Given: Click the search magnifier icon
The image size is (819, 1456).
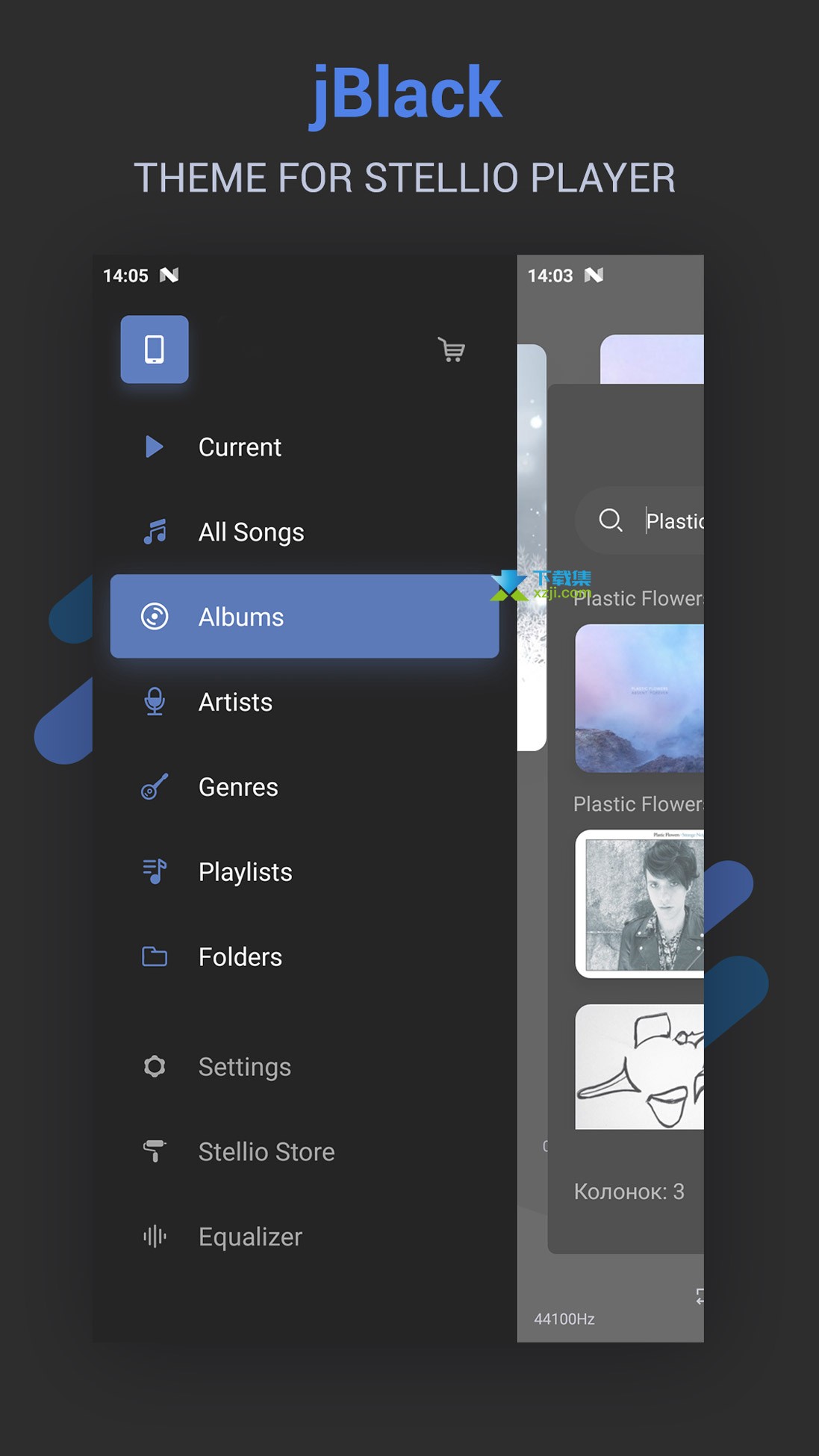Looking at the screenshot, I should (x=611, y=520).
